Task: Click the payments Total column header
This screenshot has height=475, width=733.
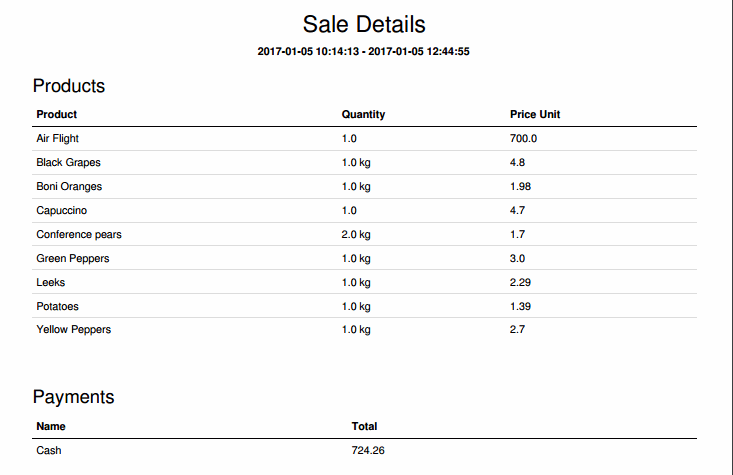Action: [x=364, y=426]
